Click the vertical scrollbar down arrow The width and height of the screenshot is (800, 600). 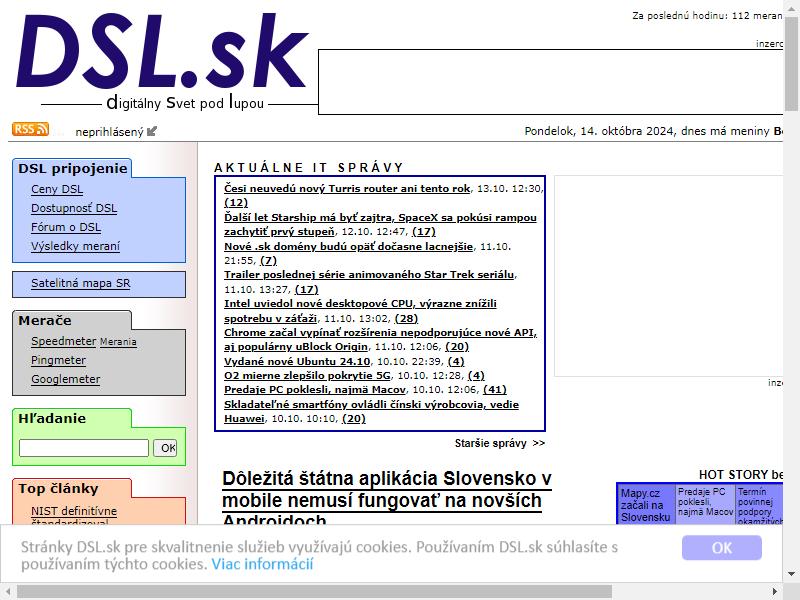click(x=791, y=574)
